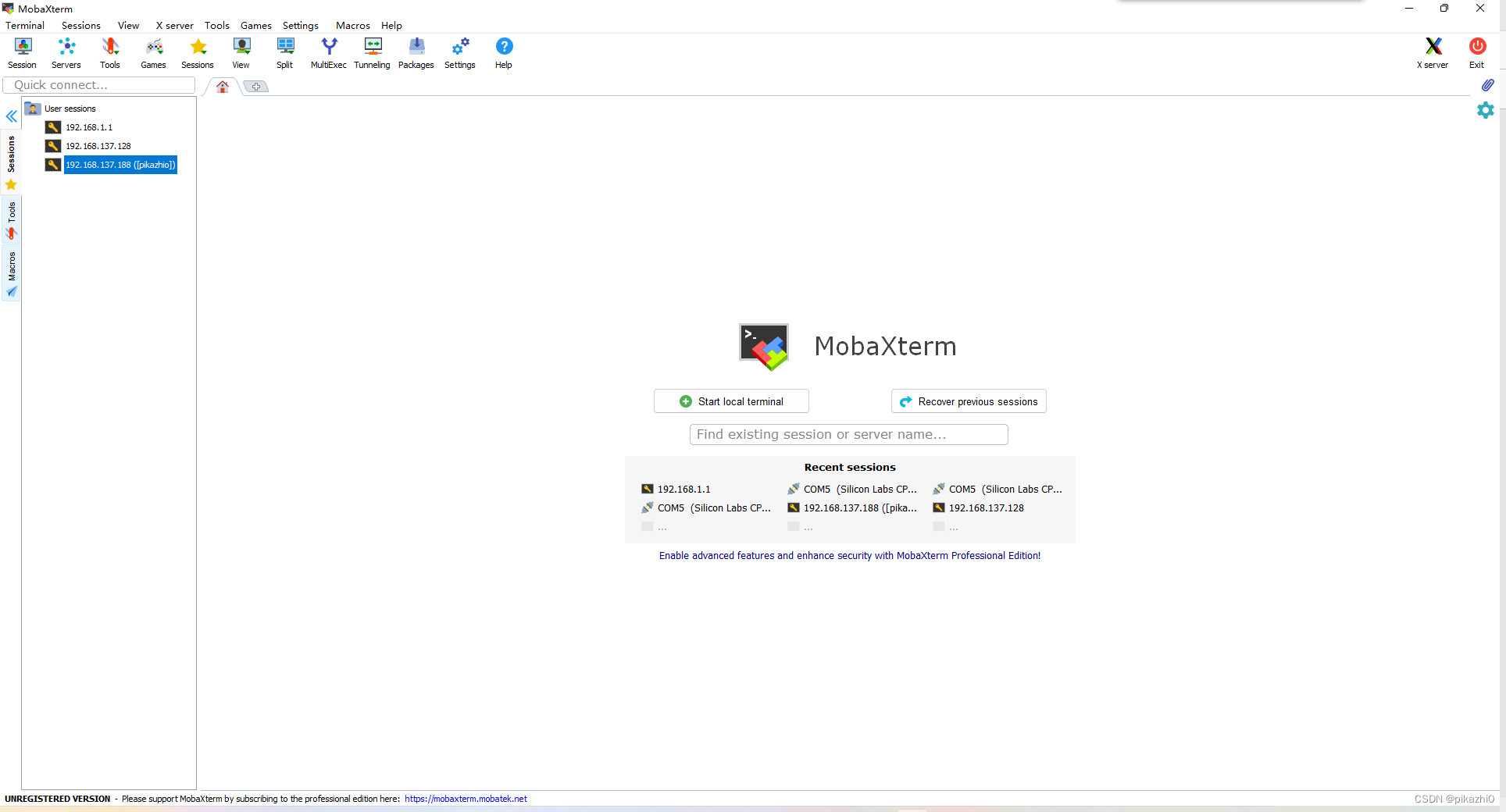The height and width of the screenshot is (812, 1506).
Task: Open a new tab with plus icon
Action: 256,87
